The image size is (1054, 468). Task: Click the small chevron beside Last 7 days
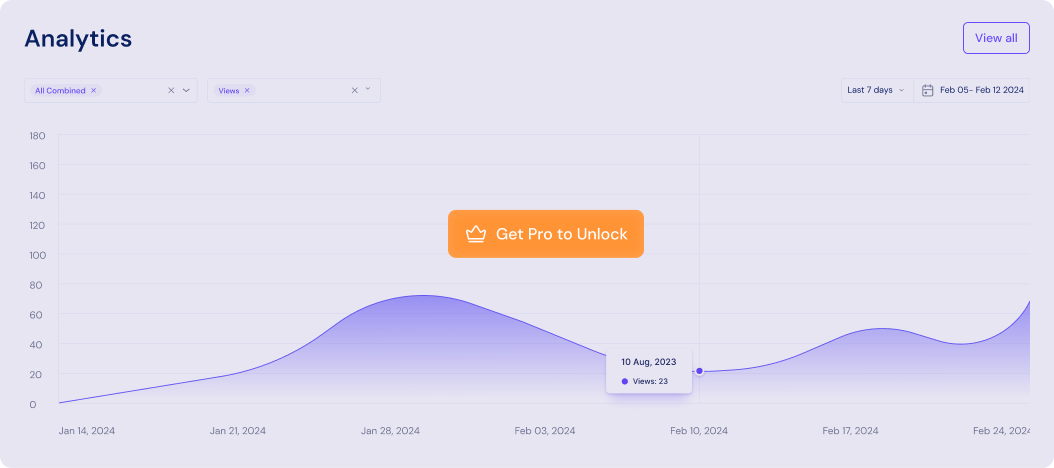click(x=901, y=90)
